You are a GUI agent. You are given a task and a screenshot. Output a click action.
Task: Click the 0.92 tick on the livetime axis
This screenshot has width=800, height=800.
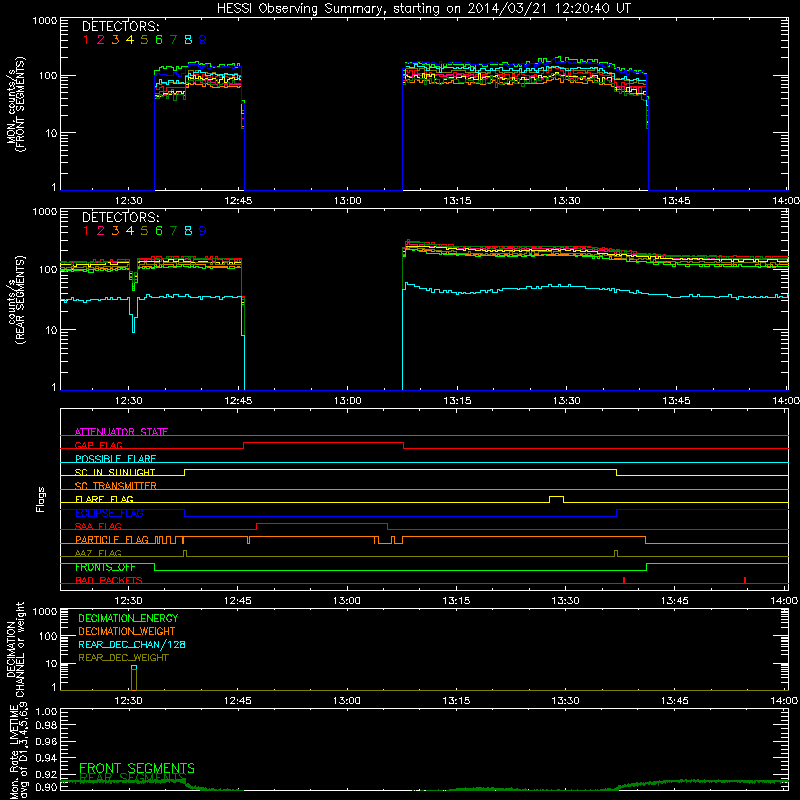[46, 775]
